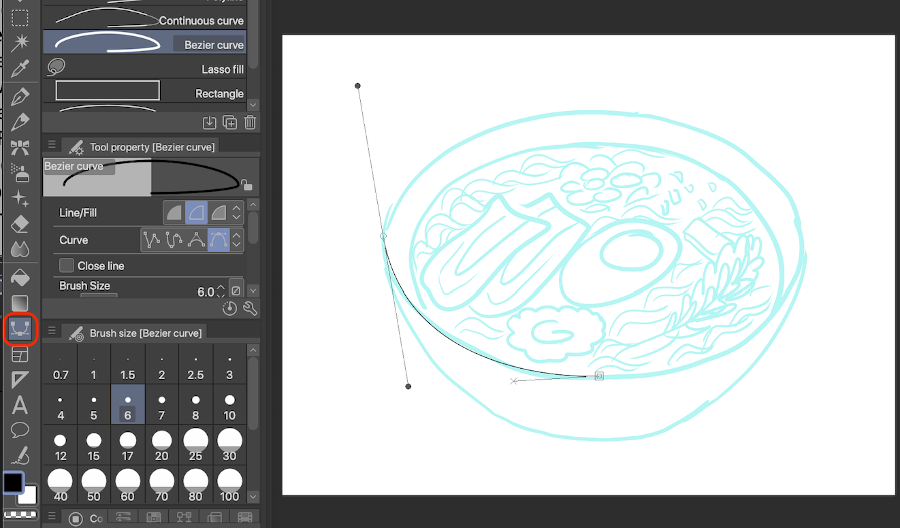Open the color slider tab
Screen dimensions: 900x528
[123, 517]
